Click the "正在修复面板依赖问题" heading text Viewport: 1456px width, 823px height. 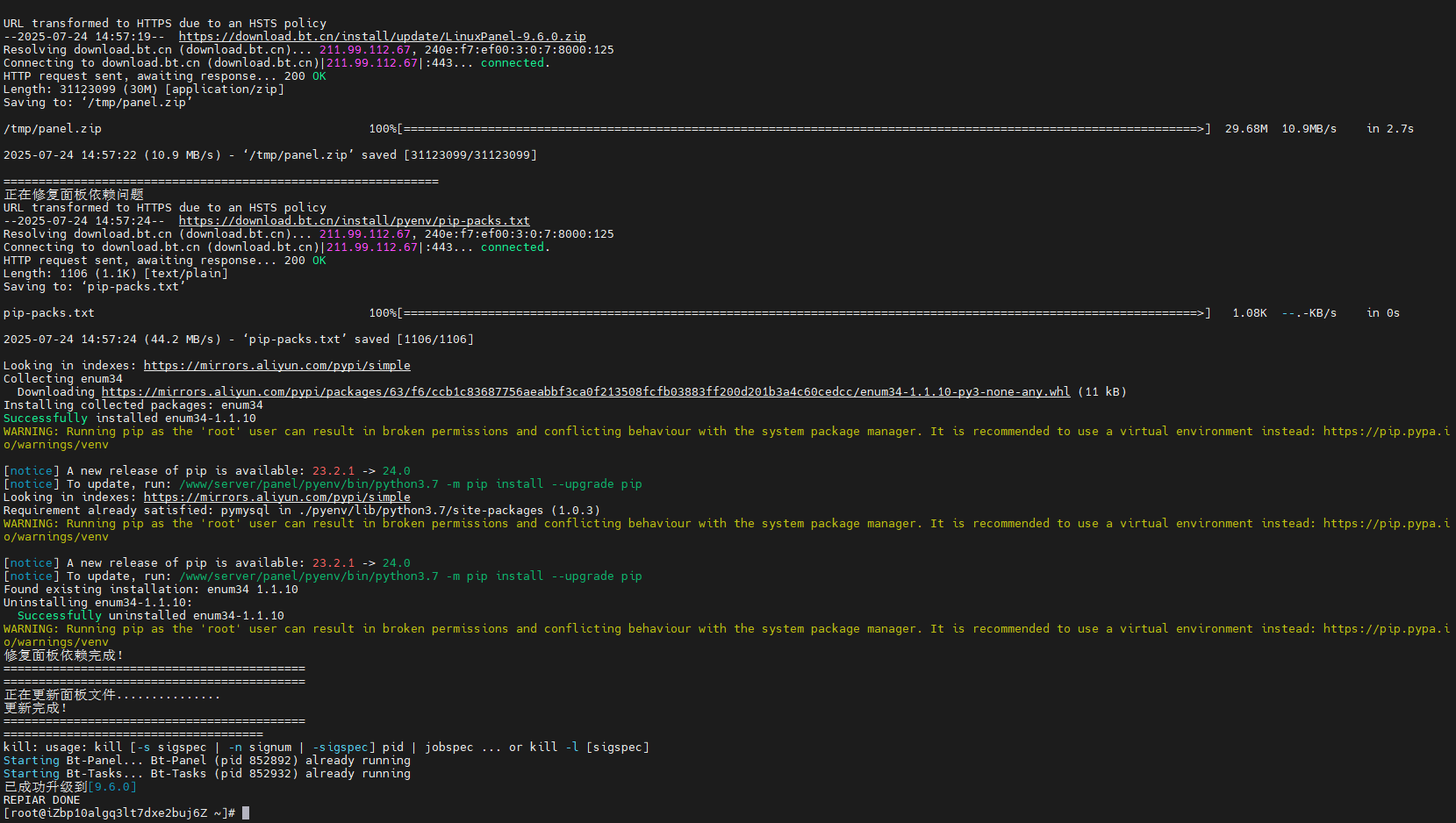(74, 195)
